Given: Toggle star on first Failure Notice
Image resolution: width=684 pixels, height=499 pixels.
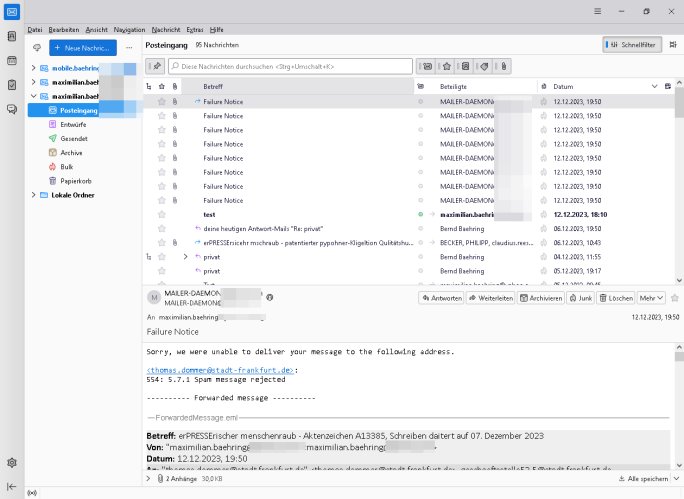Looking at the screenshot, I should [162, 102].
